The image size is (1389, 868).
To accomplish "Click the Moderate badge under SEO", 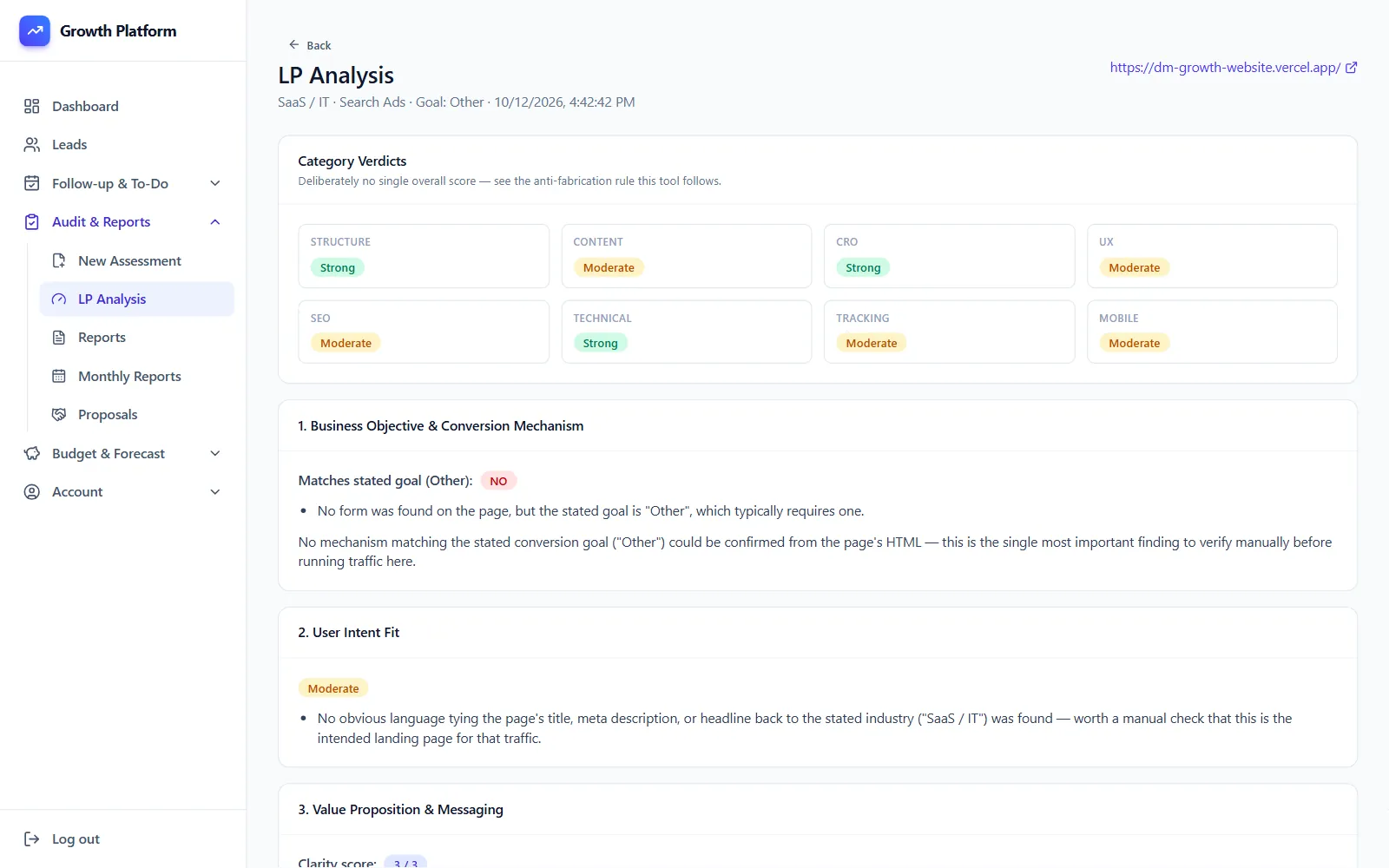I will (346, 343).
